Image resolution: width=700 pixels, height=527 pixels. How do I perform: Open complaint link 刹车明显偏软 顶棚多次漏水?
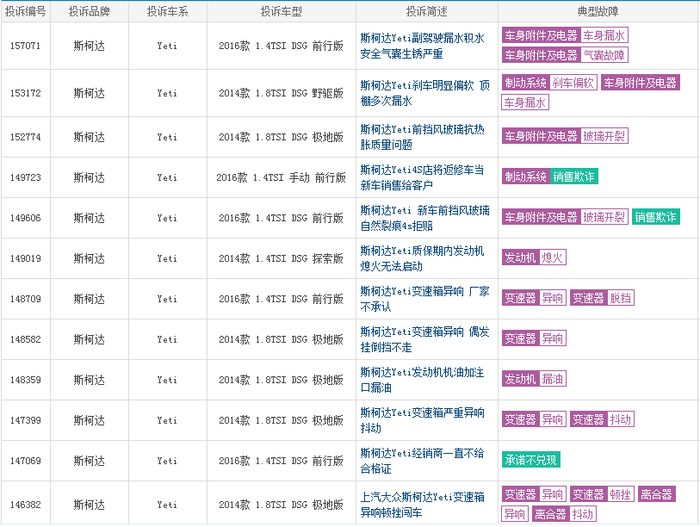pos(425,93)
